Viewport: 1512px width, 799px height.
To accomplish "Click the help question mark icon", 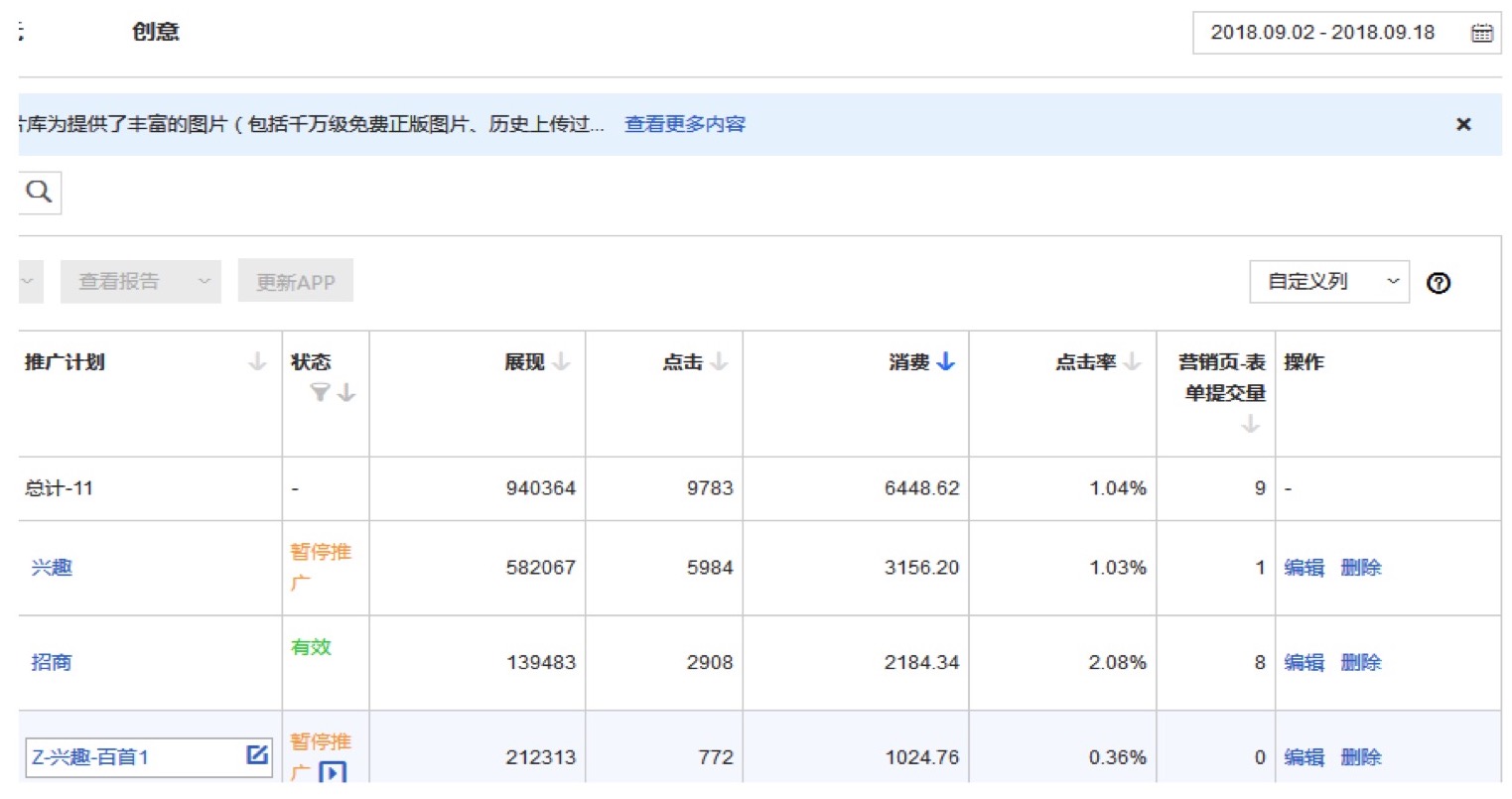I will (x=1438, y=283).
